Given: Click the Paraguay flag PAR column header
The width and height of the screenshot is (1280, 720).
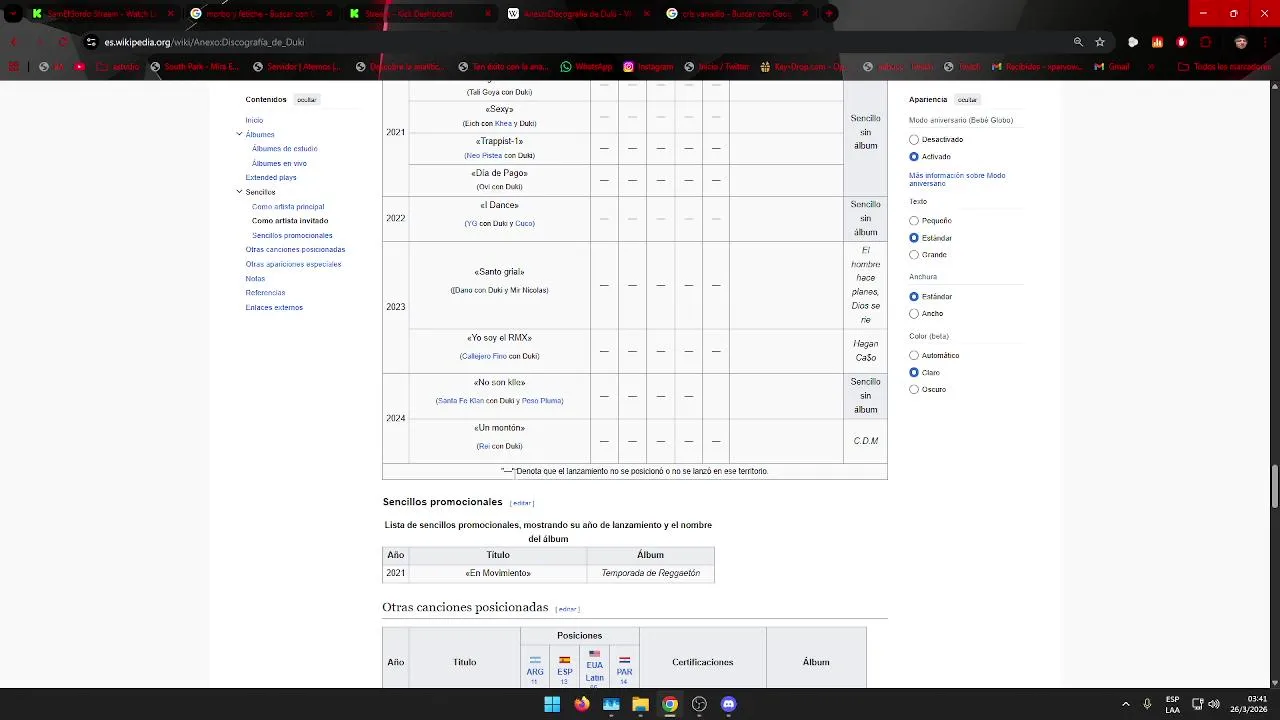Looking at the screenshot, I should click(624, 666).
